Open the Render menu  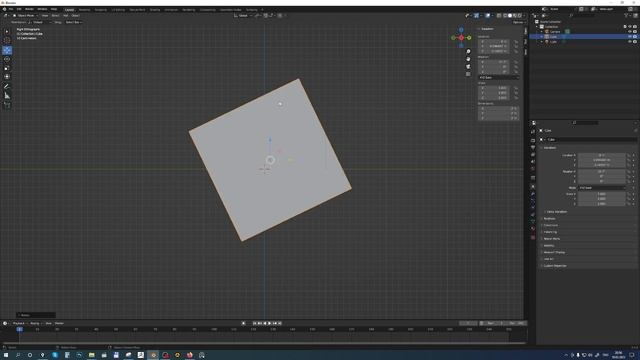[29, 9]
